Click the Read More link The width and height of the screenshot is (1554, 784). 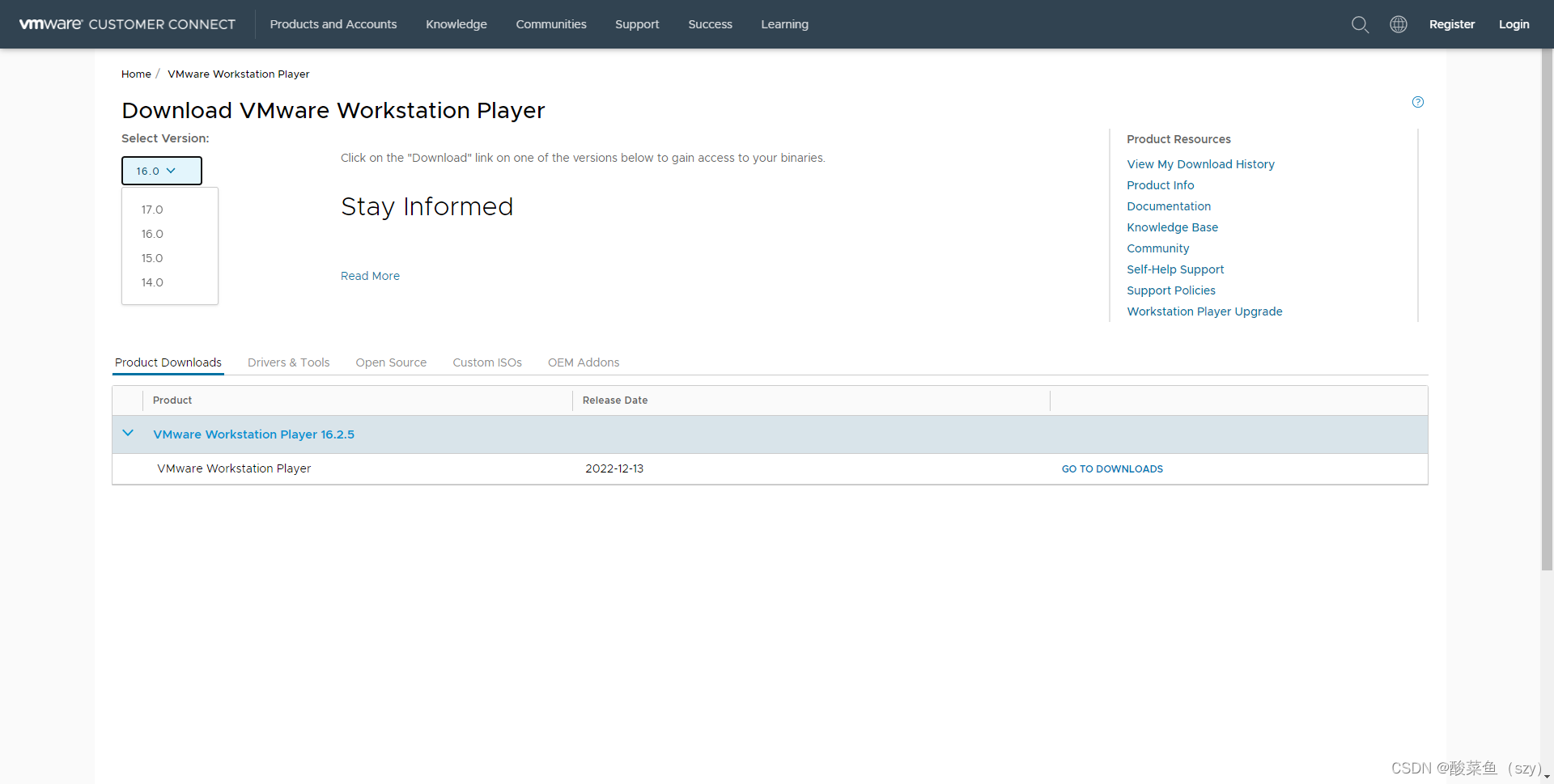(x=370, y=276)
